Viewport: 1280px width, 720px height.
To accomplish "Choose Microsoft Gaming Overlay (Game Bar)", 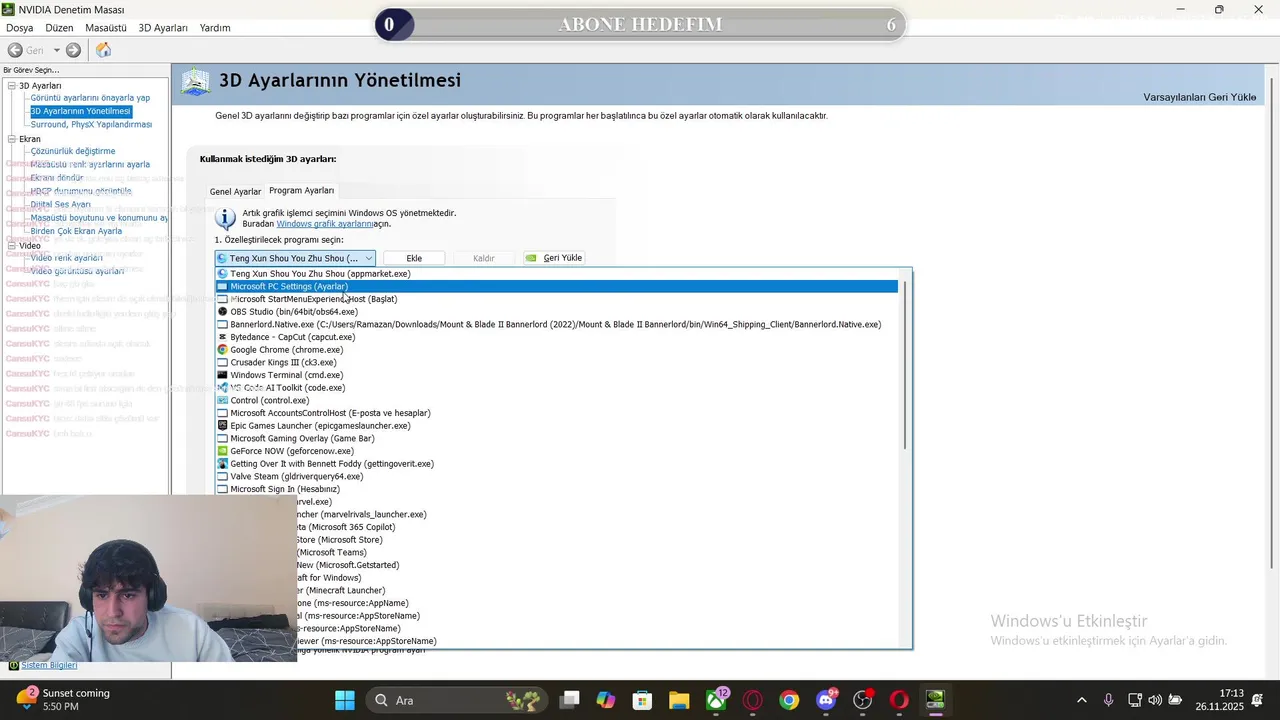I will (x=557, y=438).
